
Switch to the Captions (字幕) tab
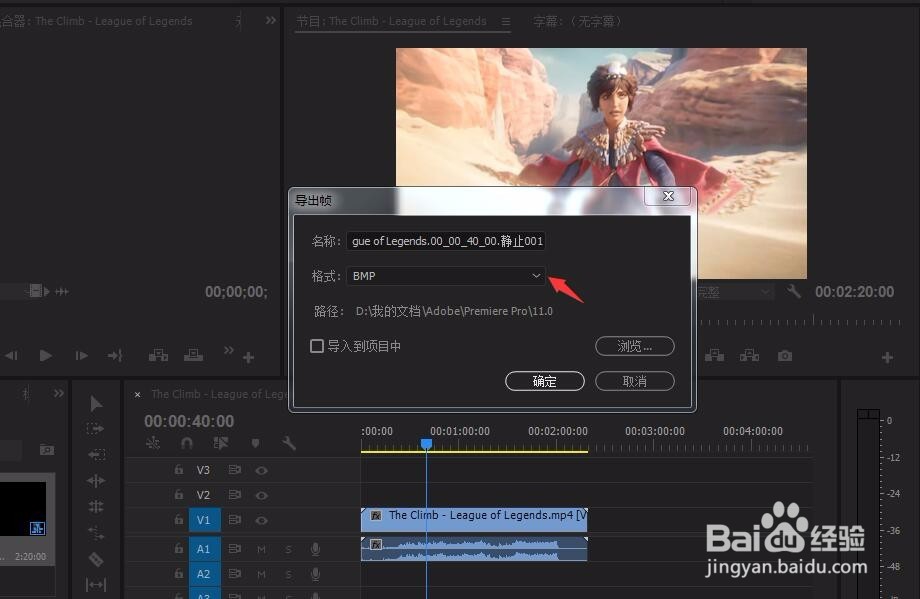click(577, 22)
